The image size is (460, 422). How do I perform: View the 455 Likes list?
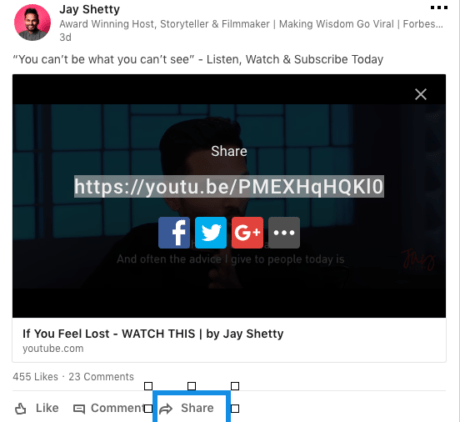tap(35, 377)
